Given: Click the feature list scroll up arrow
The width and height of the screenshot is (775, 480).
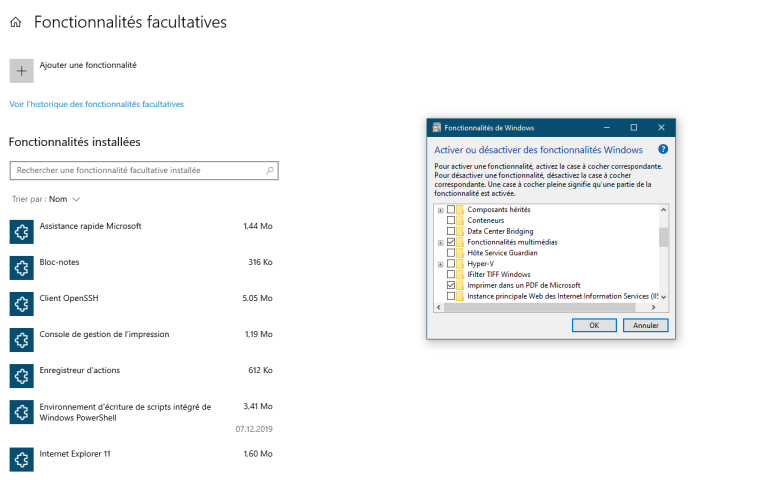Looking at the screenshot, I should (663, 210).
